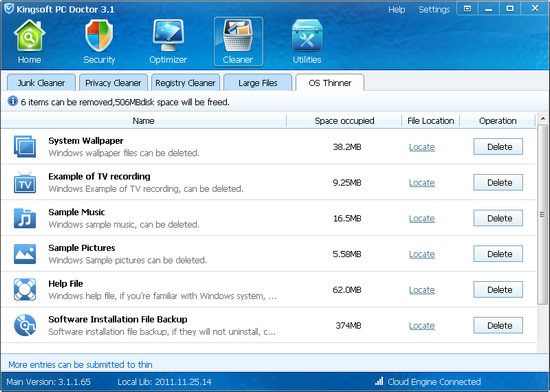Delete the Software Installation File Backup
This screenshot has height=392, width=550.
pyautogui.click(x=498, y=325)
